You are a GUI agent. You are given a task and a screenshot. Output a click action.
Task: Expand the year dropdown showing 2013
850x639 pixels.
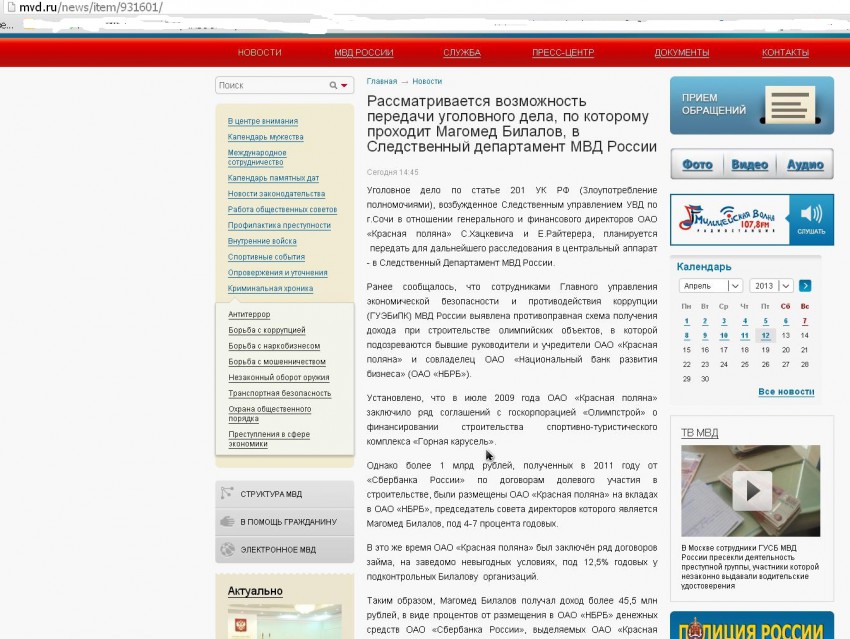[770, 286]
